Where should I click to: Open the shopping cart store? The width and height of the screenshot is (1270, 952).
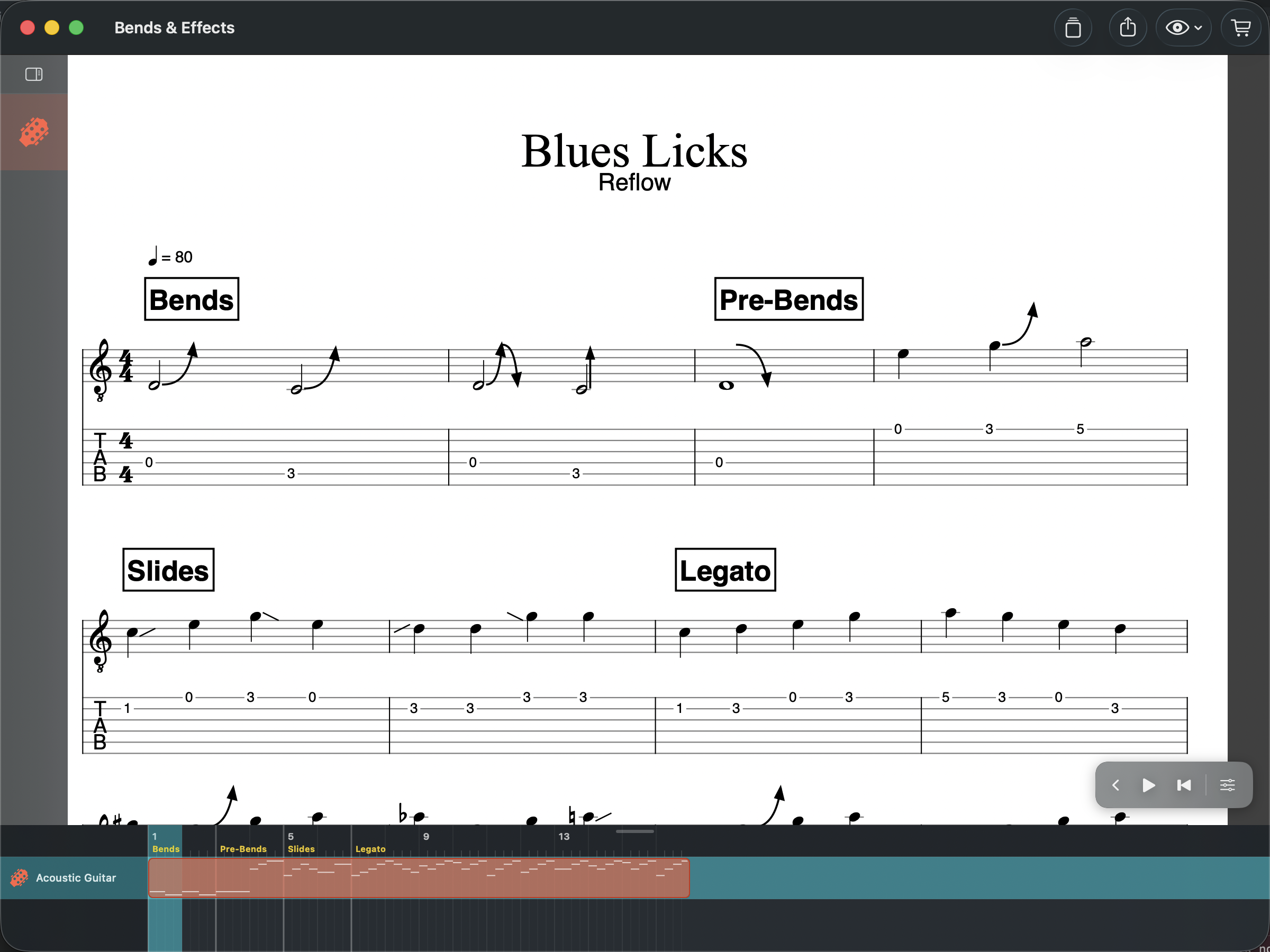(x=1241, y=28)
